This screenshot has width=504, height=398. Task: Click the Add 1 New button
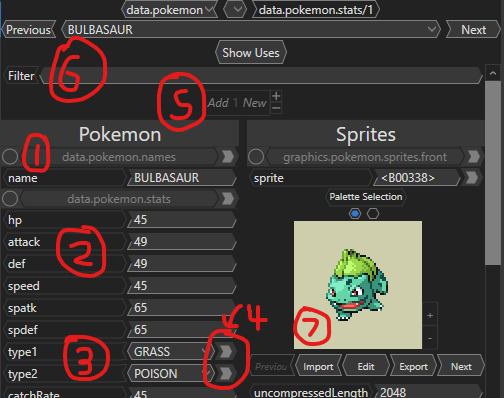pyautogui.click(x=237, y=103)
